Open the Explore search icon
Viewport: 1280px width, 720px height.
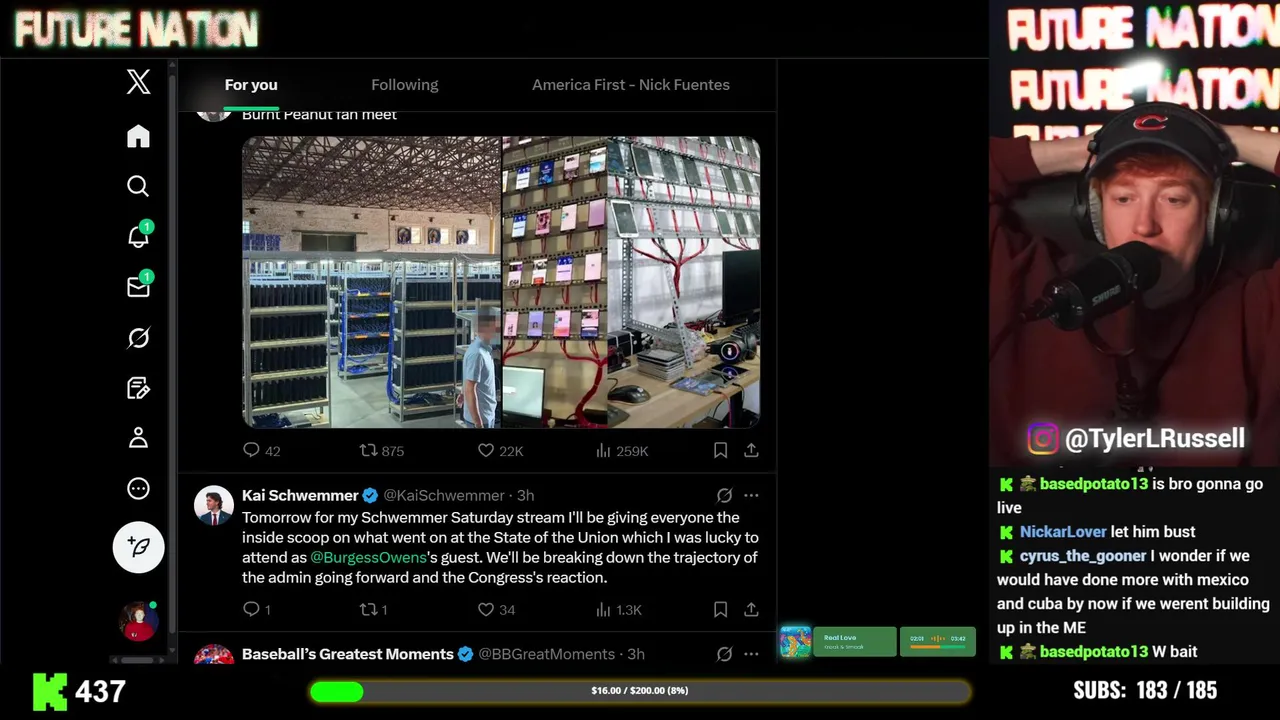click(138, 186)
